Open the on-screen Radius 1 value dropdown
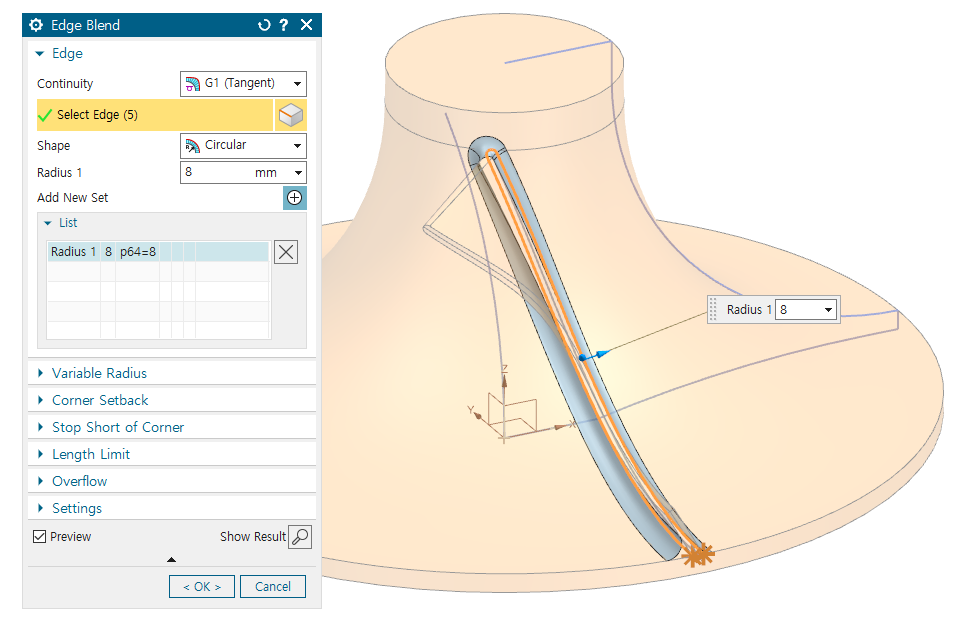The image size is (955, 626). tap(828, 310)
